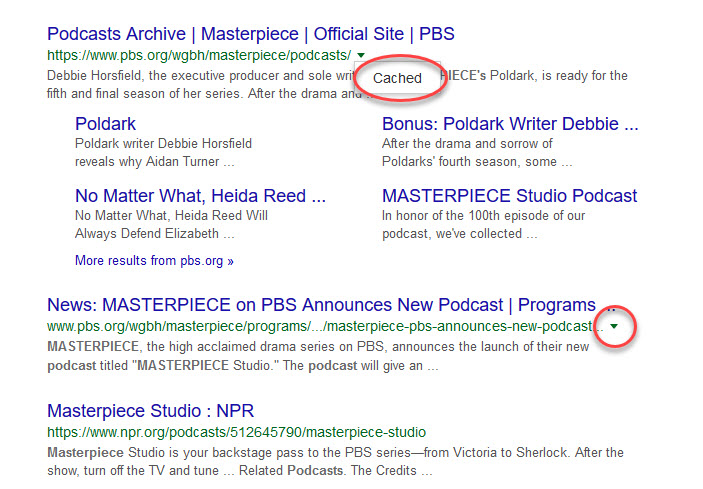The height and width of the screenshot is (489, 703).
Task: Click the snippet 'MASTERPIECE, the high acclaimed drama series'
Action: [x=318, y=356]
